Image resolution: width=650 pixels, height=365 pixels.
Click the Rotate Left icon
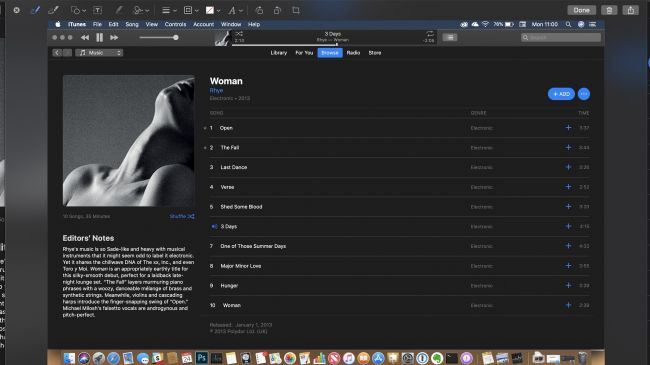coord(259,10)
